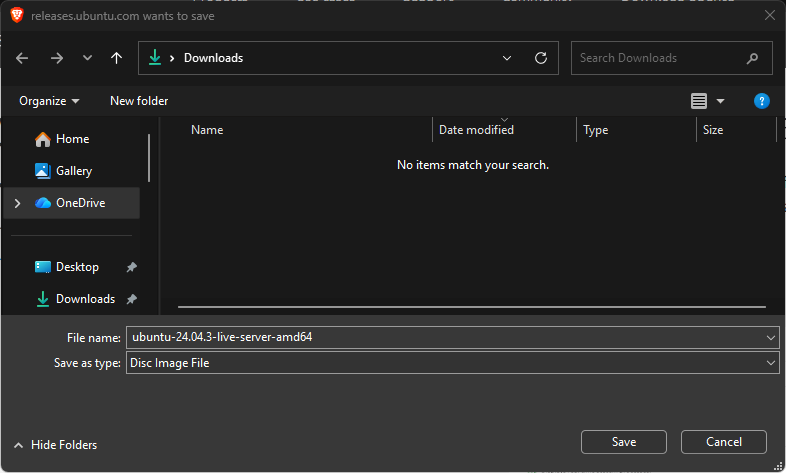Click the change view layout icon
This screenshot has width=786, height=473.
click(x=699, y=101)
